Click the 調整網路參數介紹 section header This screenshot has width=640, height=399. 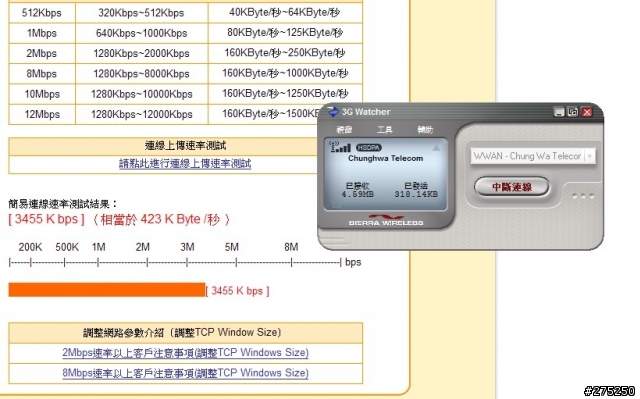tap(185, 332)
